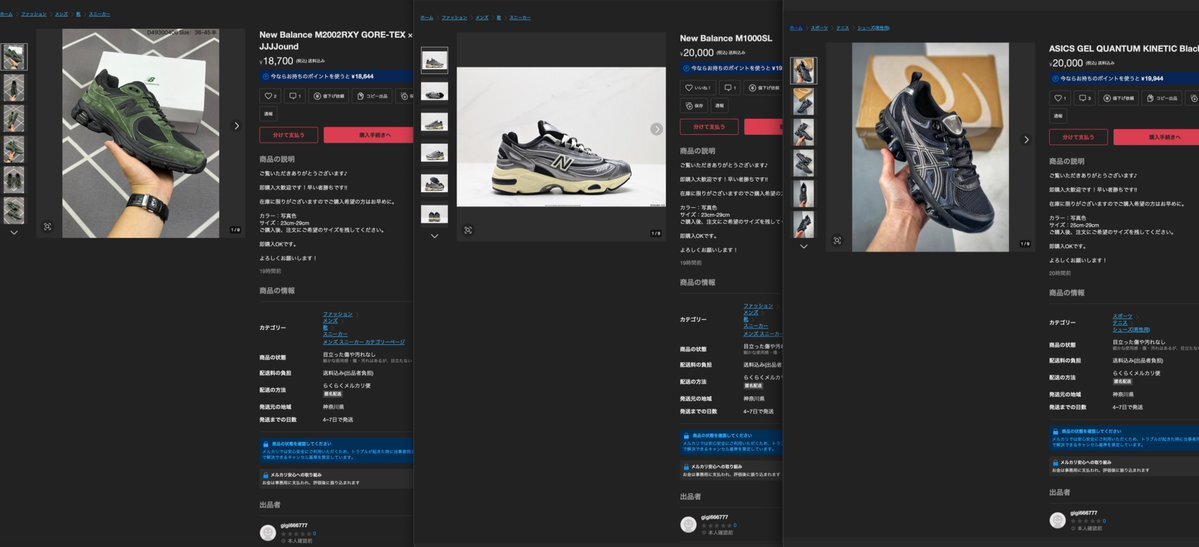
Task: Click the main green M2002RXY shoe photo
Action: click(141, 133)
